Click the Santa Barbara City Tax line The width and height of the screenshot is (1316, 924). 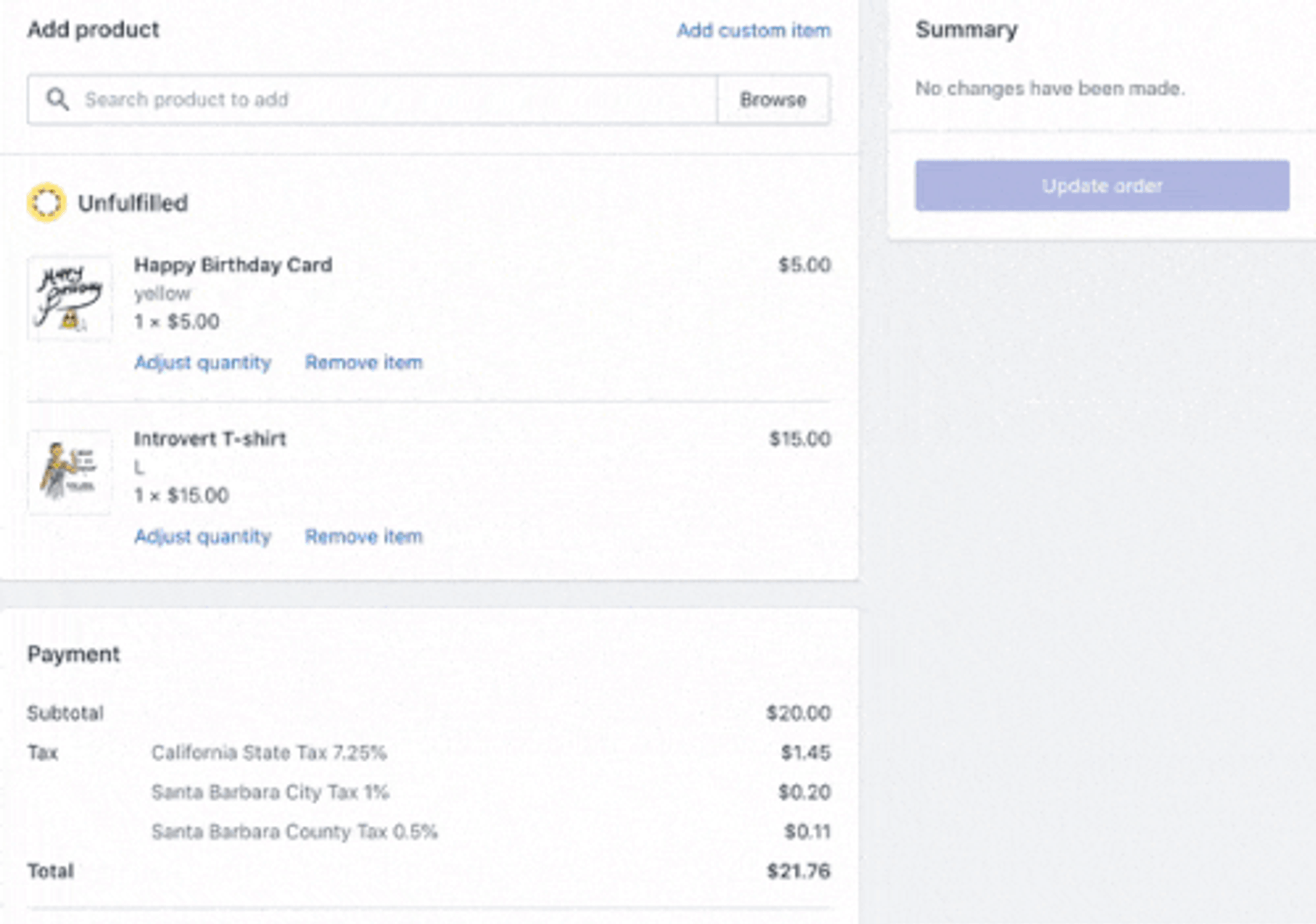[270, 792]
